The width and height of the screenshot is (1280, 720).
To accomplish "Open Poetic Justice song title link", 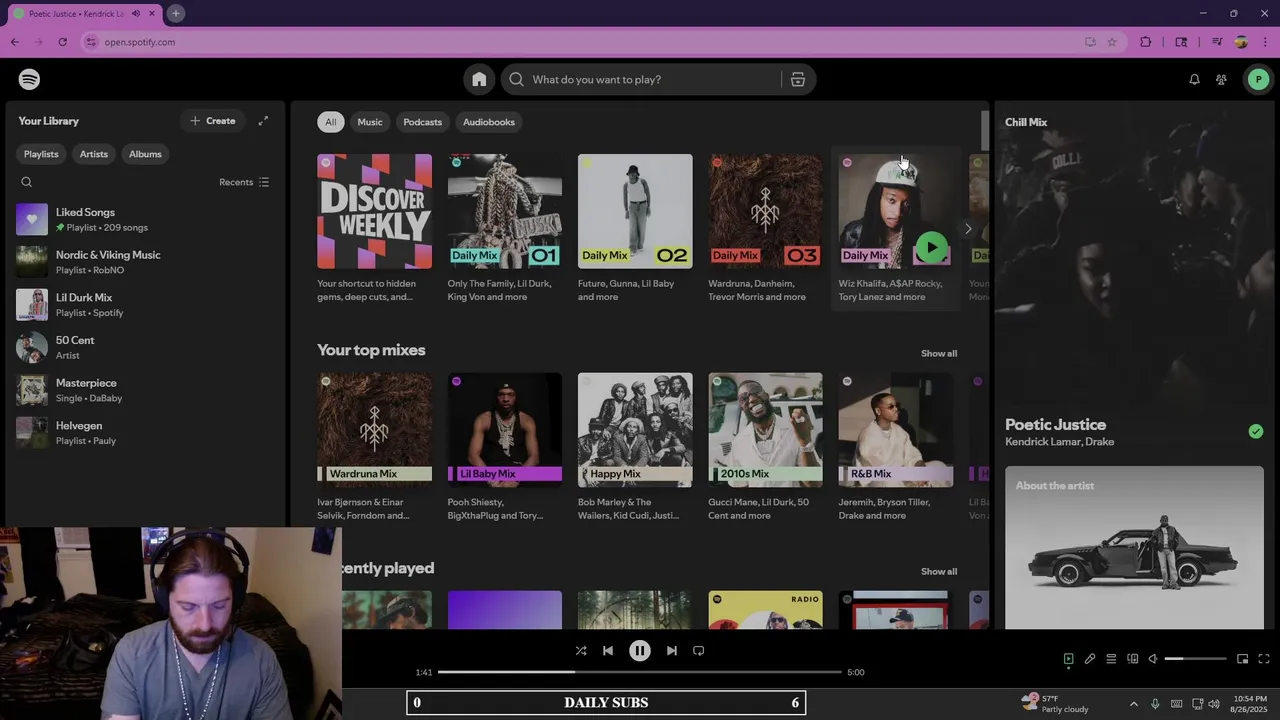I will (1055, 424).
